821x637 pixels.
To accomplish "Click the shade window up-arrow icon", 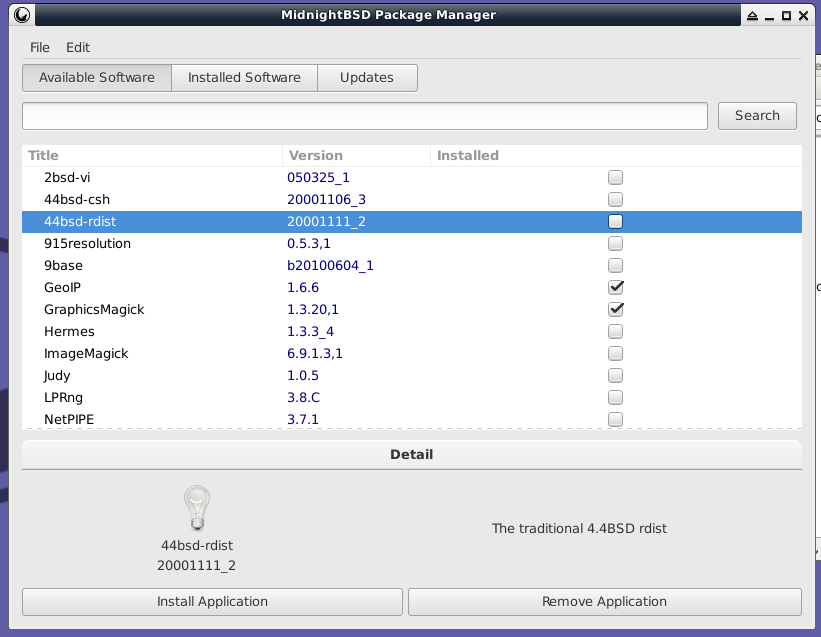I will pyautogui.click(x=750, y=15).
